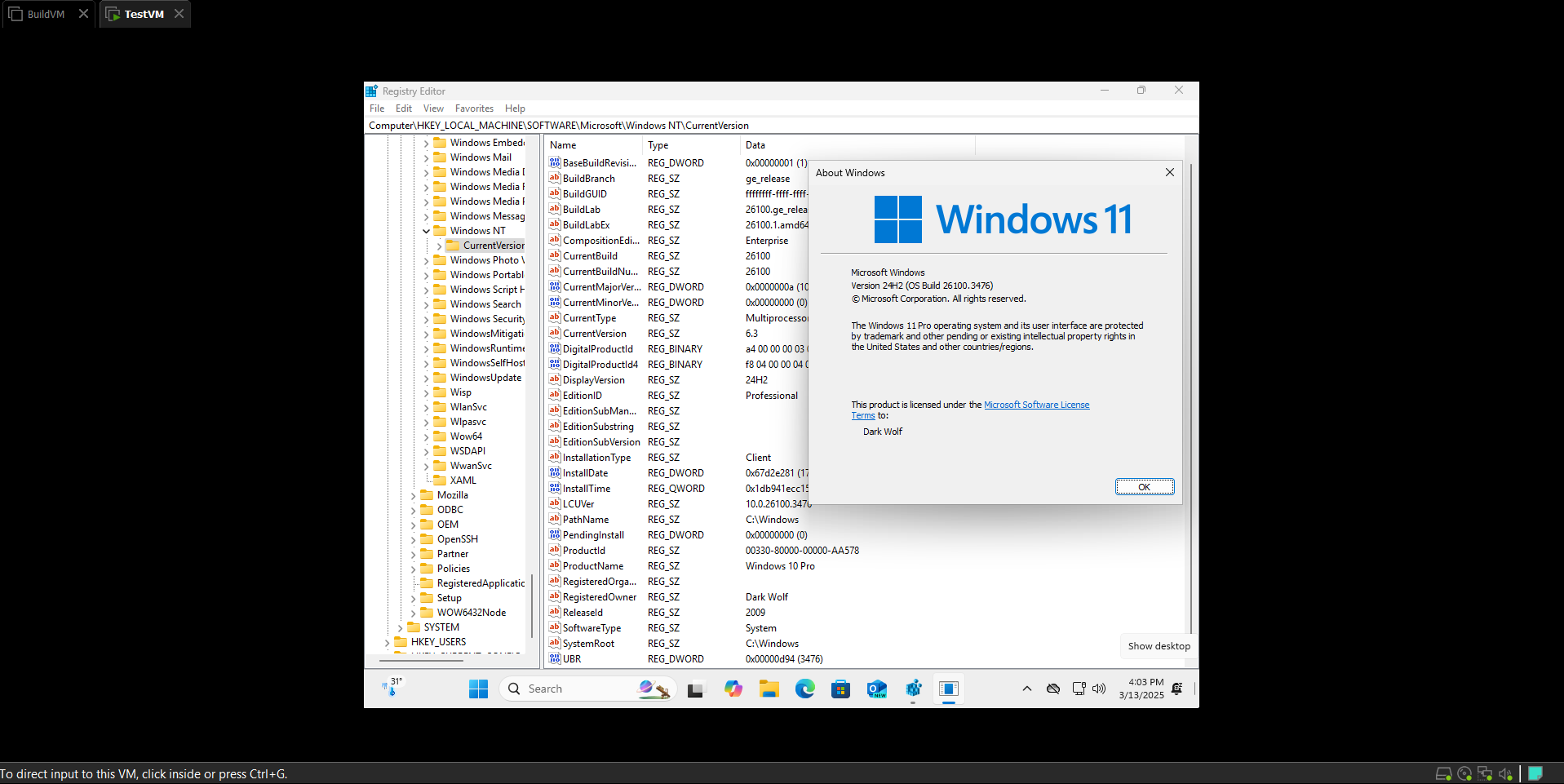Open the volume tray icon
The width and height of the screenshot is (1564, 784).
1099,689
